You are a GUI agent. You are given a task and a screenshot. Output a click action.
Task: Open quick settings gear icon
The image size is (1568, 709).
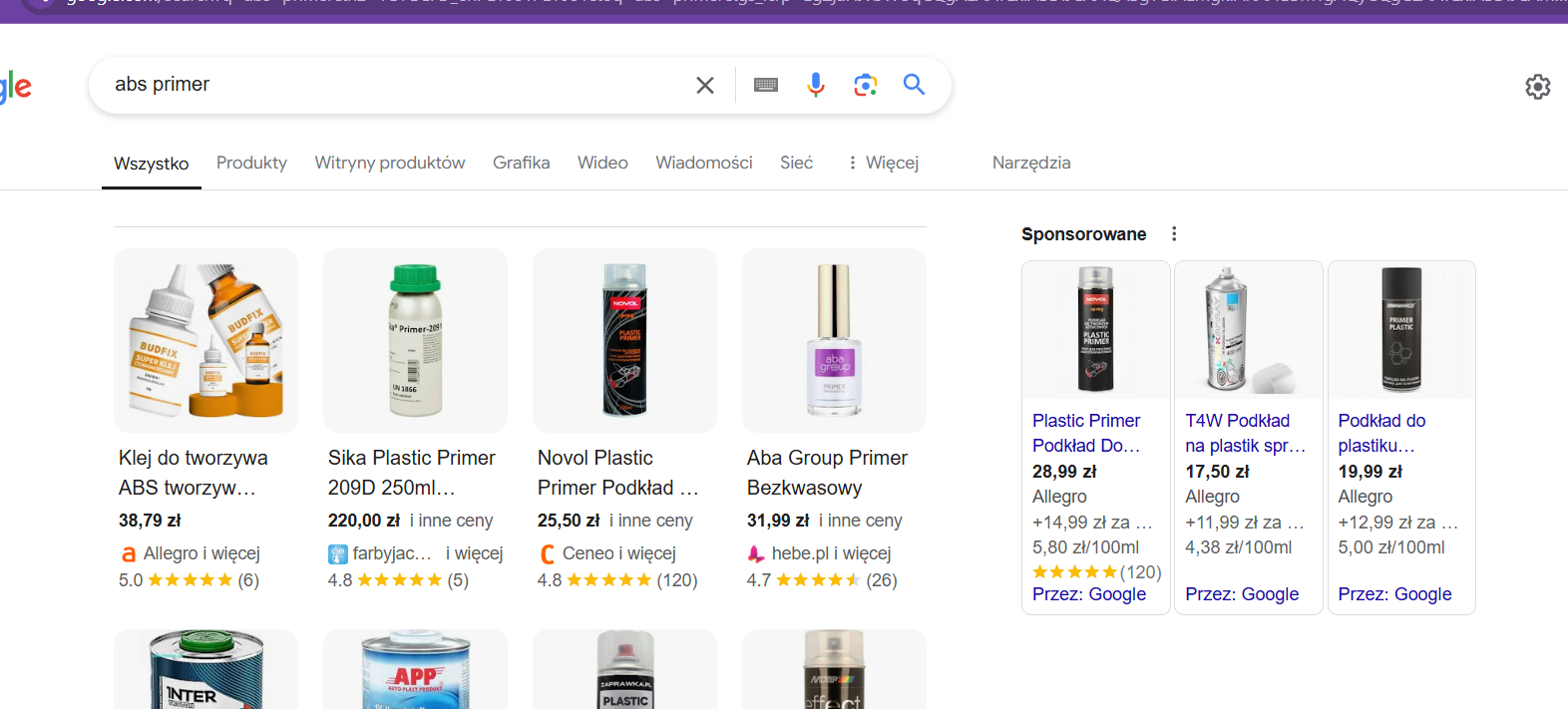click(x=1538, y=87)
